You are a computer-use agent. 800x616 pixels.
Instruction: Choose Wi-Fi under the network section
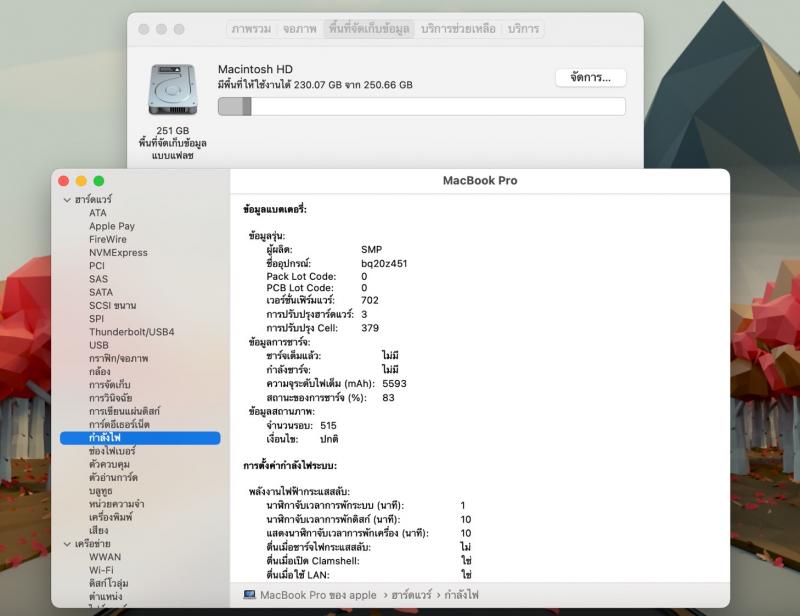pos(101,570)
